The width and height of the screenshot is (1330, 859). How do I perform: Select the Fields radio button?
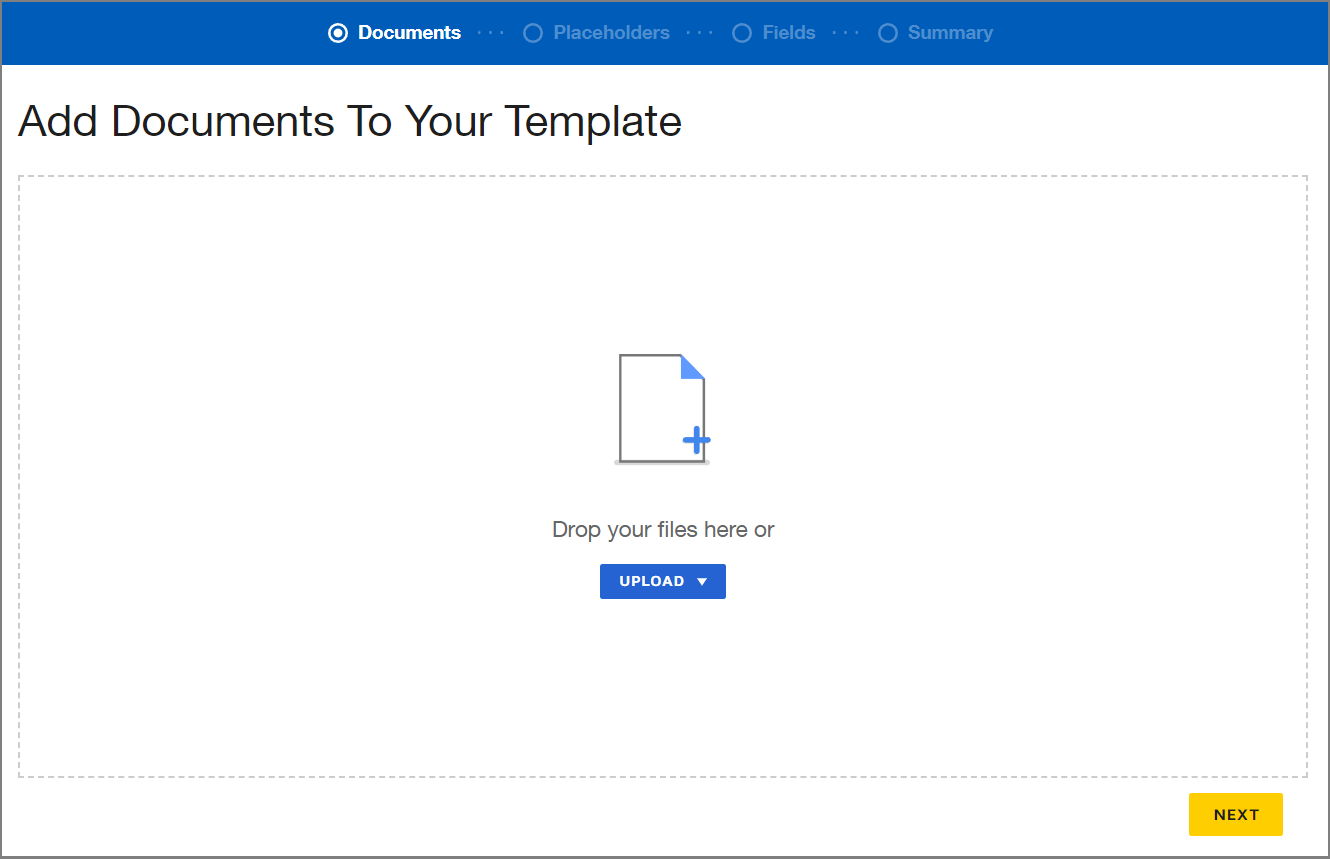[x=742, y=32]
